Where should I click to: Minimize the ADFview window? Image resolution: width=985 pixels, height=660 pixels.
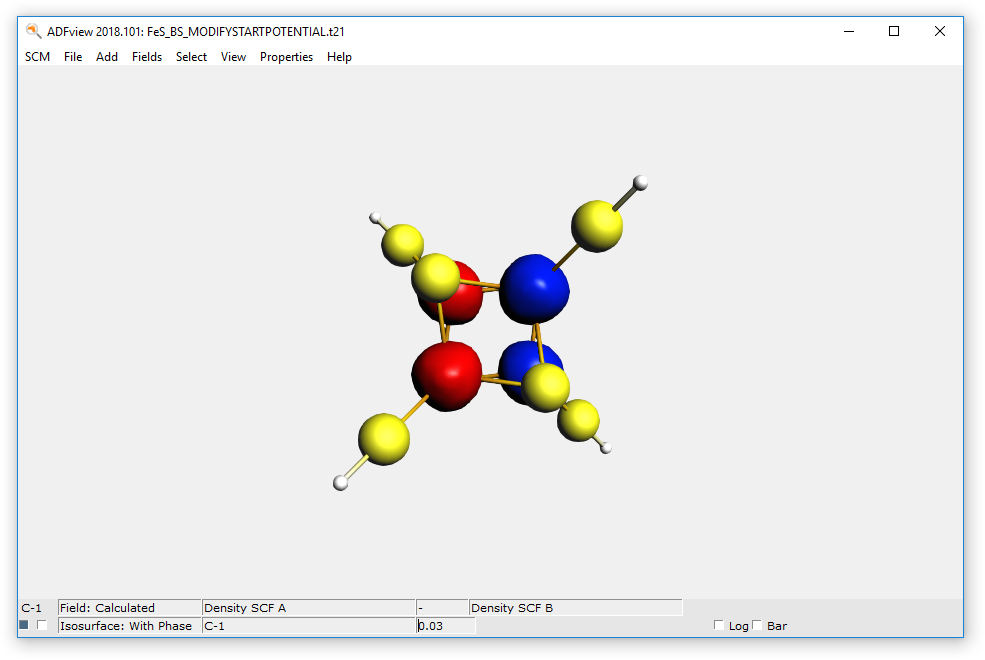(x=849, y=31)
